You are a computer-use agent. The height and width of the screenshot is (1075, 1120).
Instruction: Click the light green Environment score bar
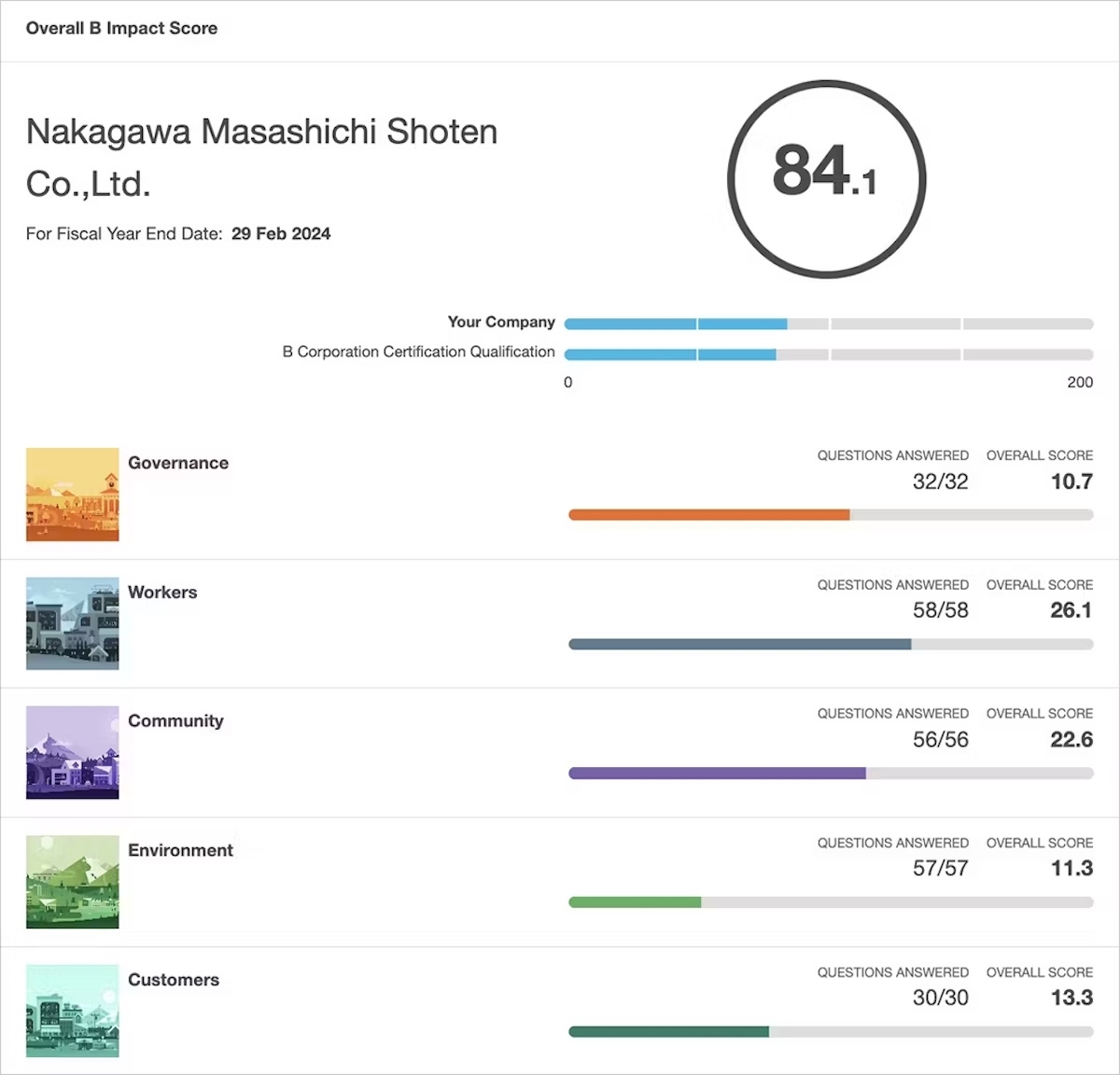[635, 902]
